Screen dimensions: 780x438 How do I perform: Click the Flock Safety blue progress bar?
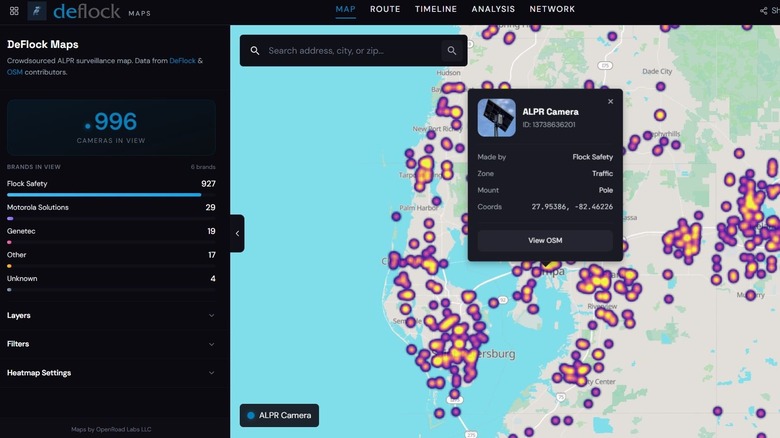104,195
